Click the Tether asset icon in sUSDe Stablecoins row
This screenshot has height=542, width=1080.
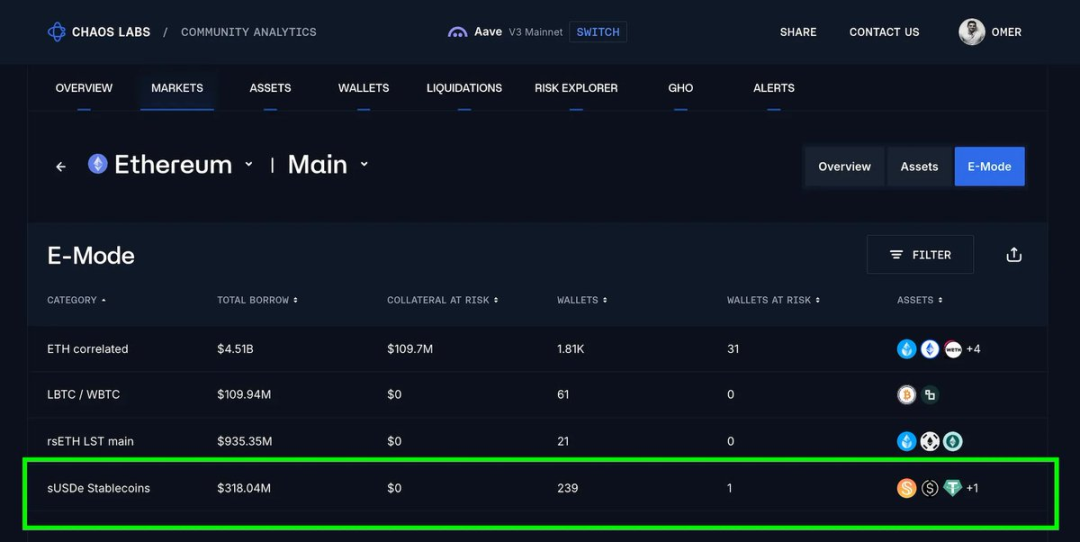point(953,488)
